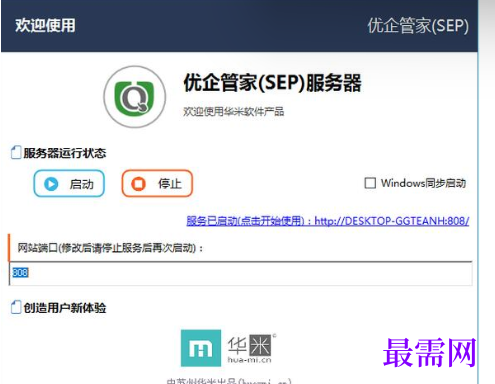Click the 启动 start server button
Viewport: 495px width, 384px height.
coord(69,183)
